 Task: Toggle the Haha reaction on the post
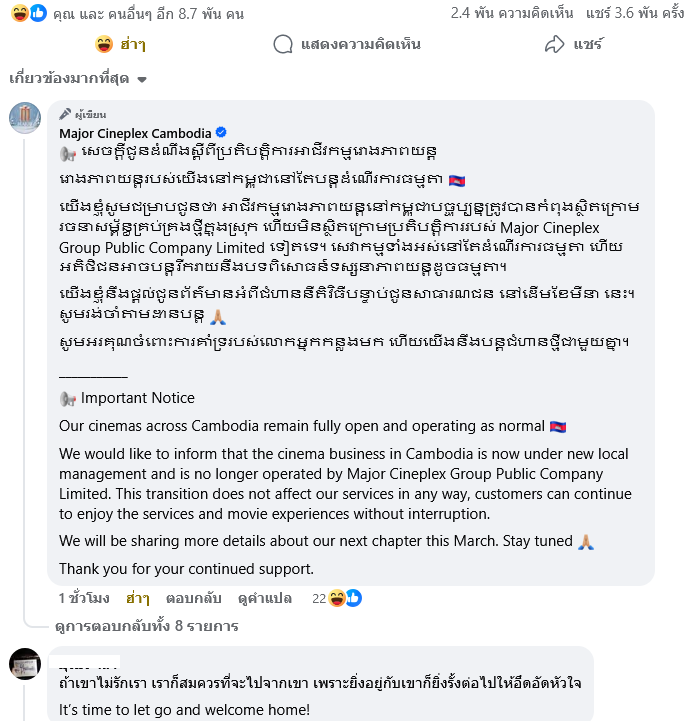tap(120, 44)
